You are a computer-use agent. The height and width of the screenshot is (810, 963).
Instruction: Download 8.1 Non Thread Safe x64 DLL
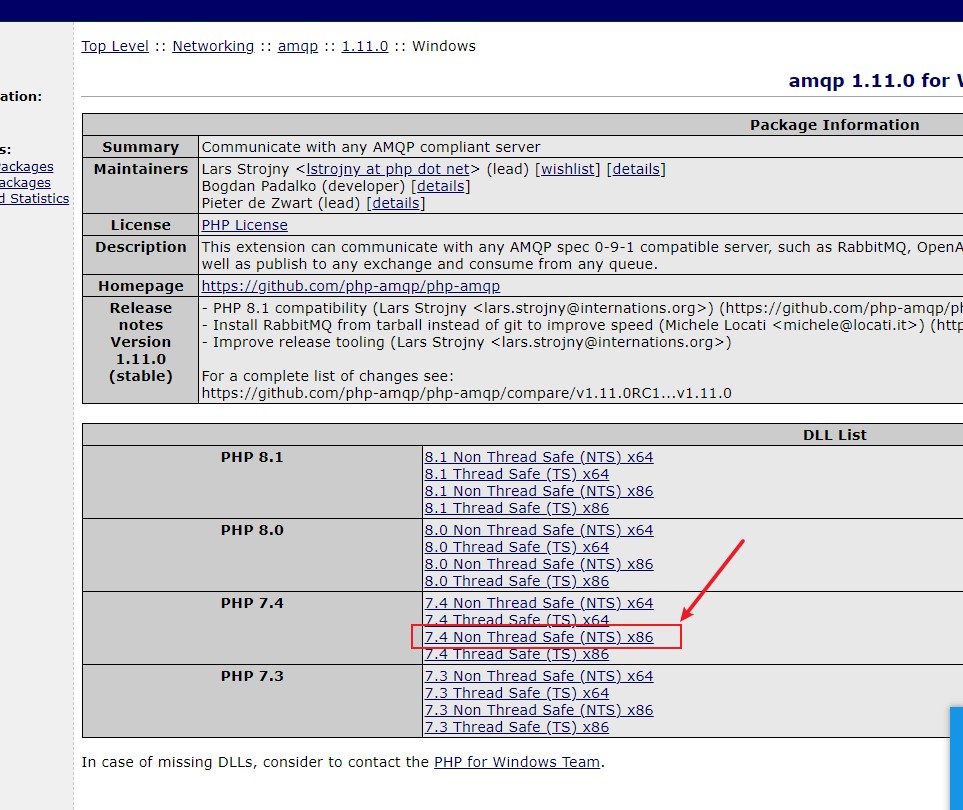tap(540, 456)
